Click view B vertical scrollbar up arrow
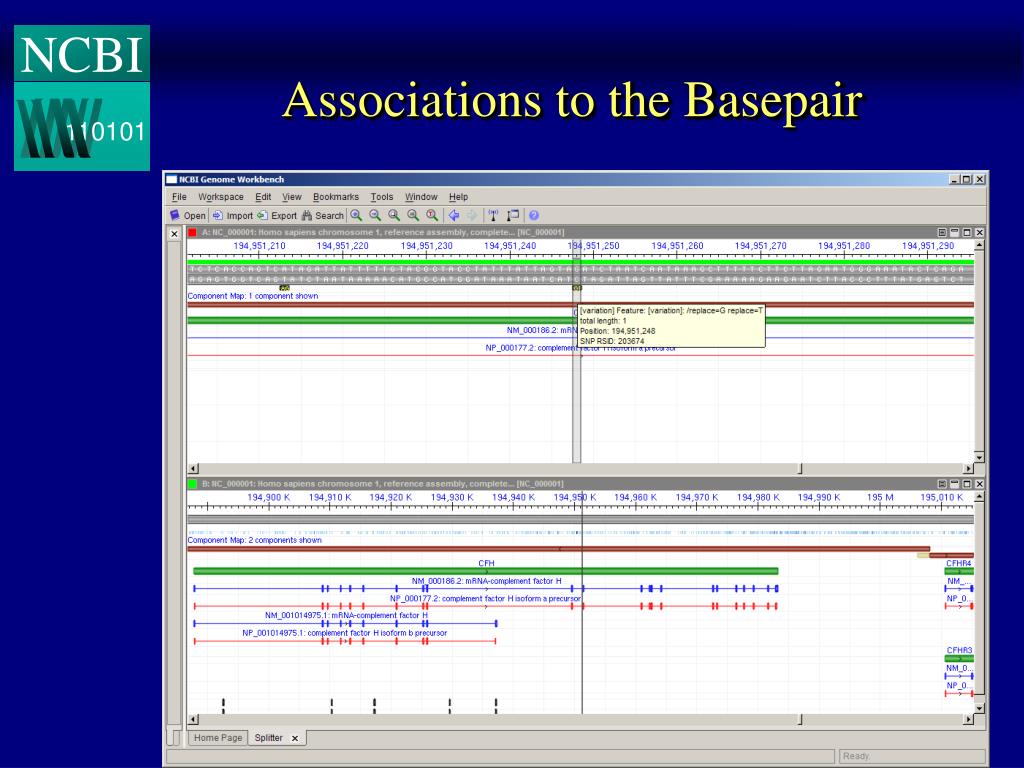 [979, 497]
